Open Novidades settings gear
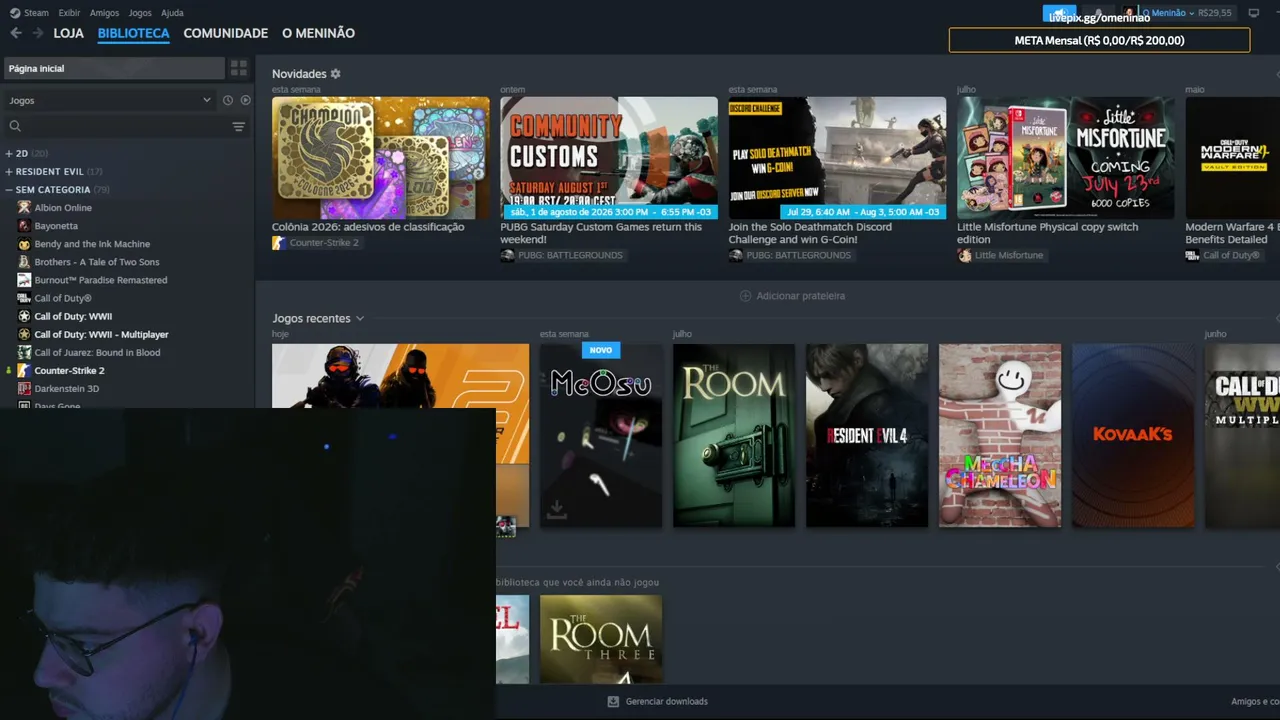1280x720 pixels. 335,74
